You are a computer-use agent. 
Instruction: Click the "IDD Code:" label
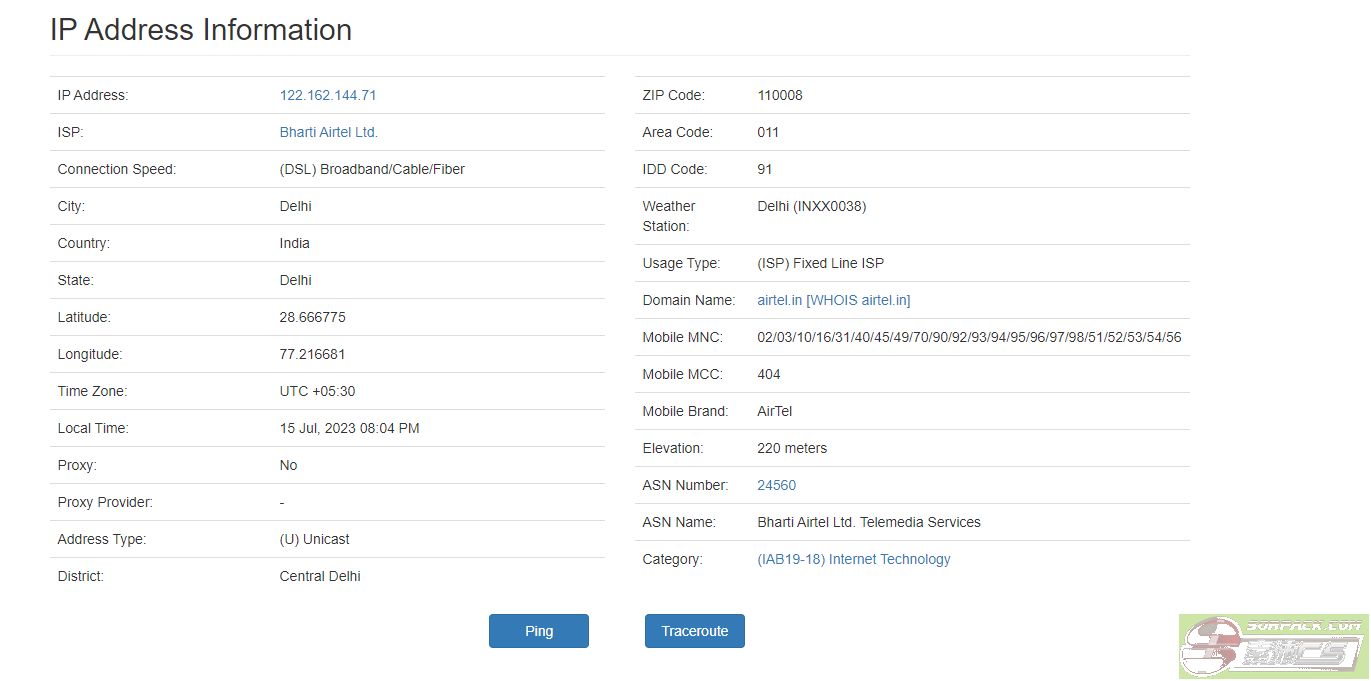(675, 169)
